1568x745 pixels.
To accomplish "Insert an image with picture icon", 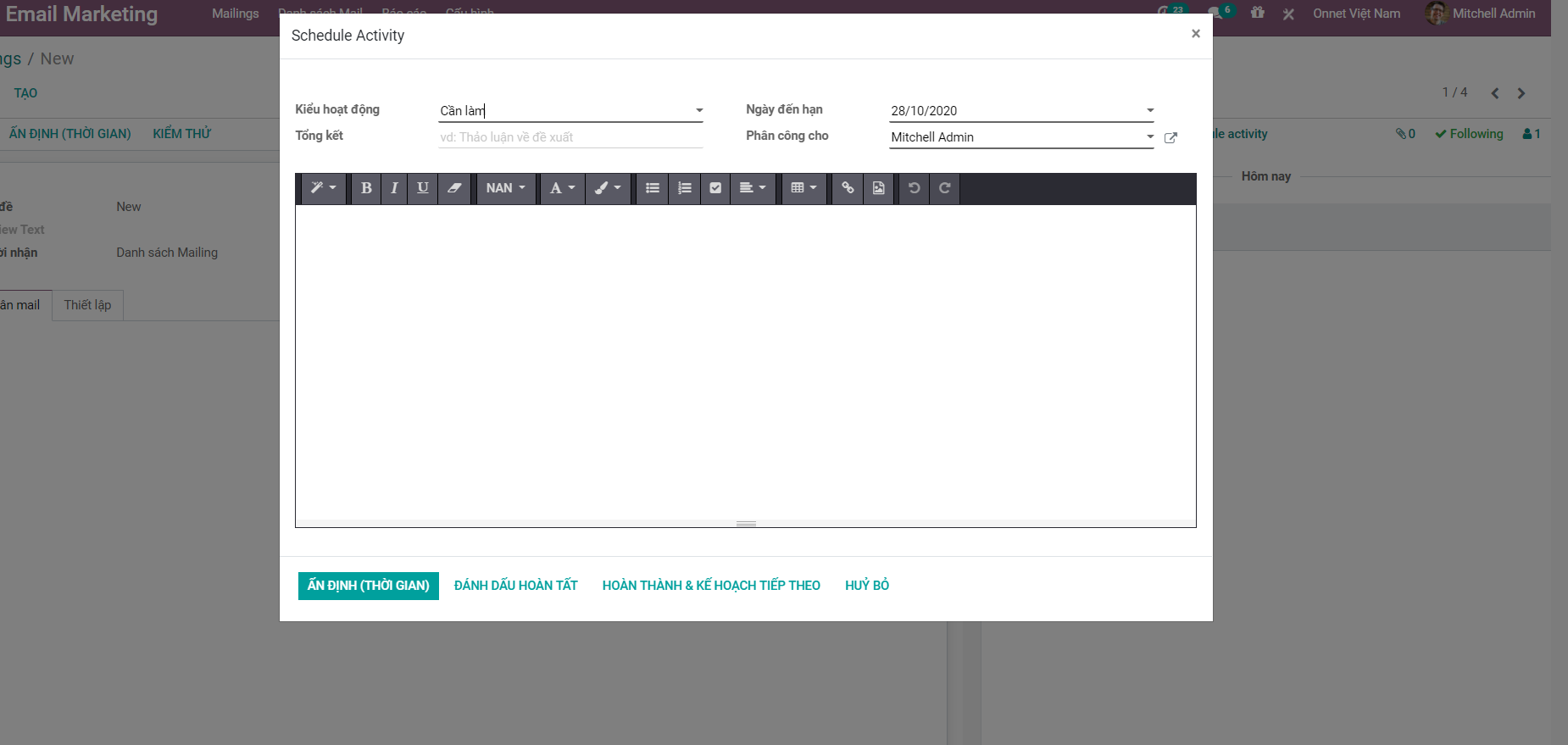I will 879,188.
